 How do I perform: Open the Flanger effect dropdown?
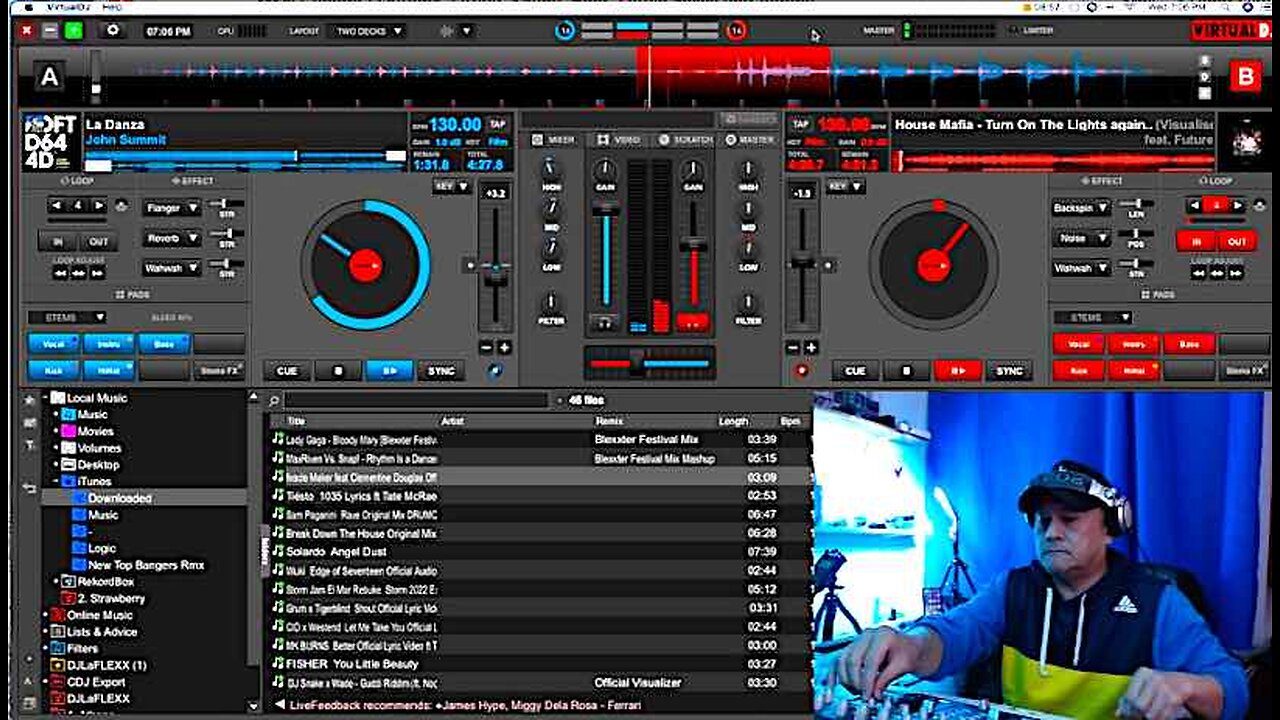click(172, 208)
